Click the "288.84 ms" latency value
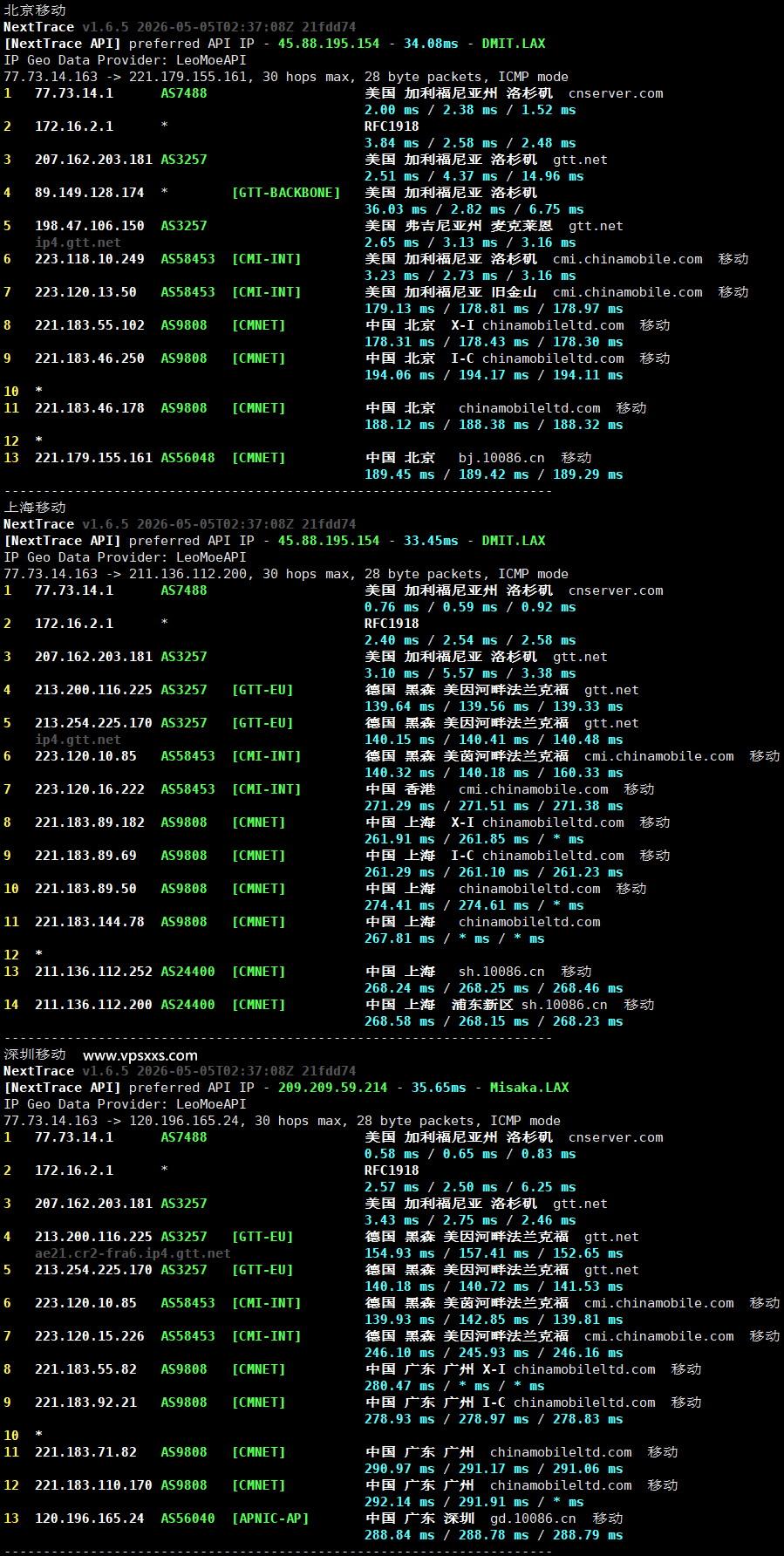Screen dimensions: 784x1556 [399, 1534]
